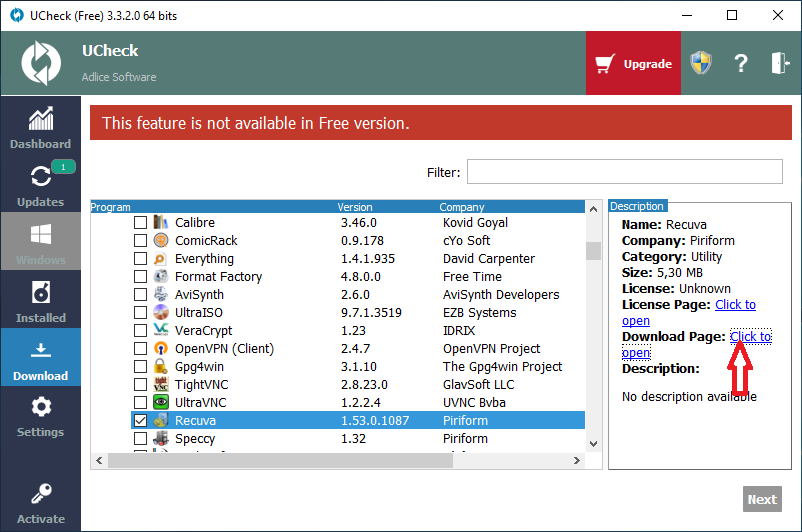
Task: Click the ComicRack program icon
Action: pyautogui.click(x=161, y=240)
